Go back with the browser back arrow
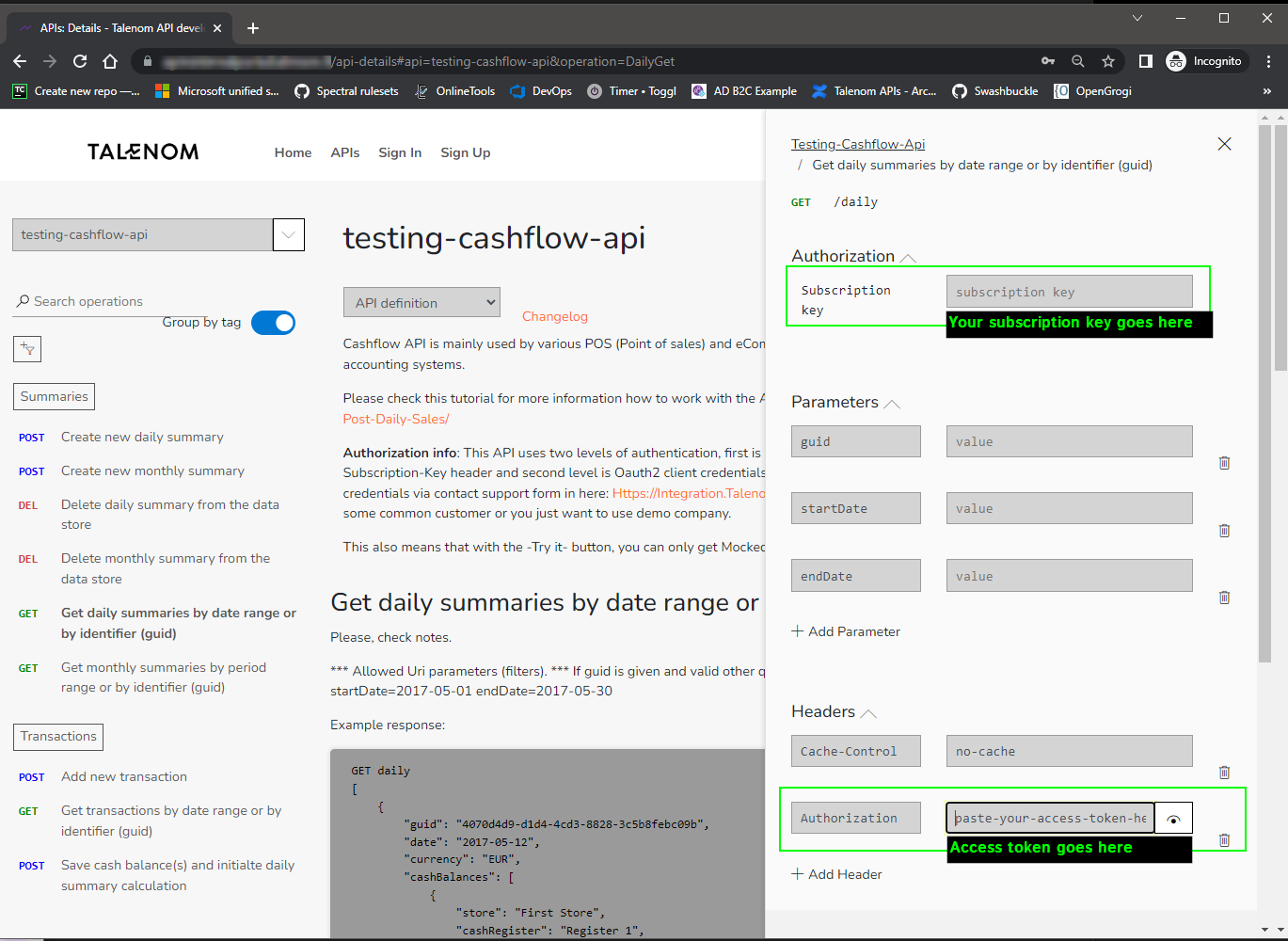The image size is (1288, 941). [20, 61]
